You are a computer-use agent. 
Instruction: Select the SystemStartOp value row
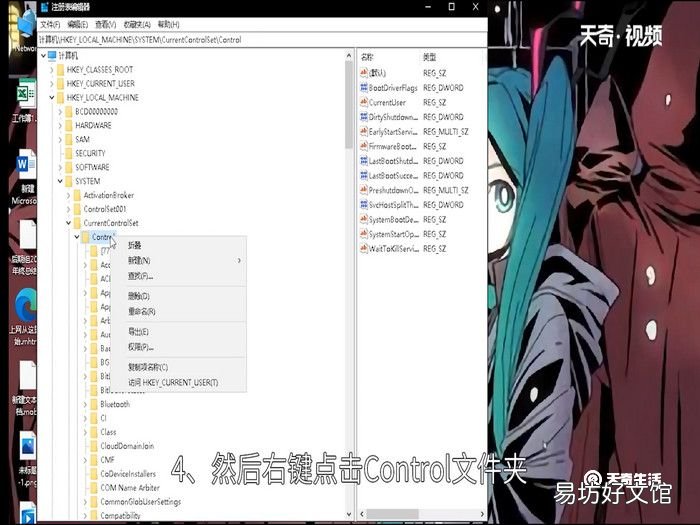tap(403, 234)
